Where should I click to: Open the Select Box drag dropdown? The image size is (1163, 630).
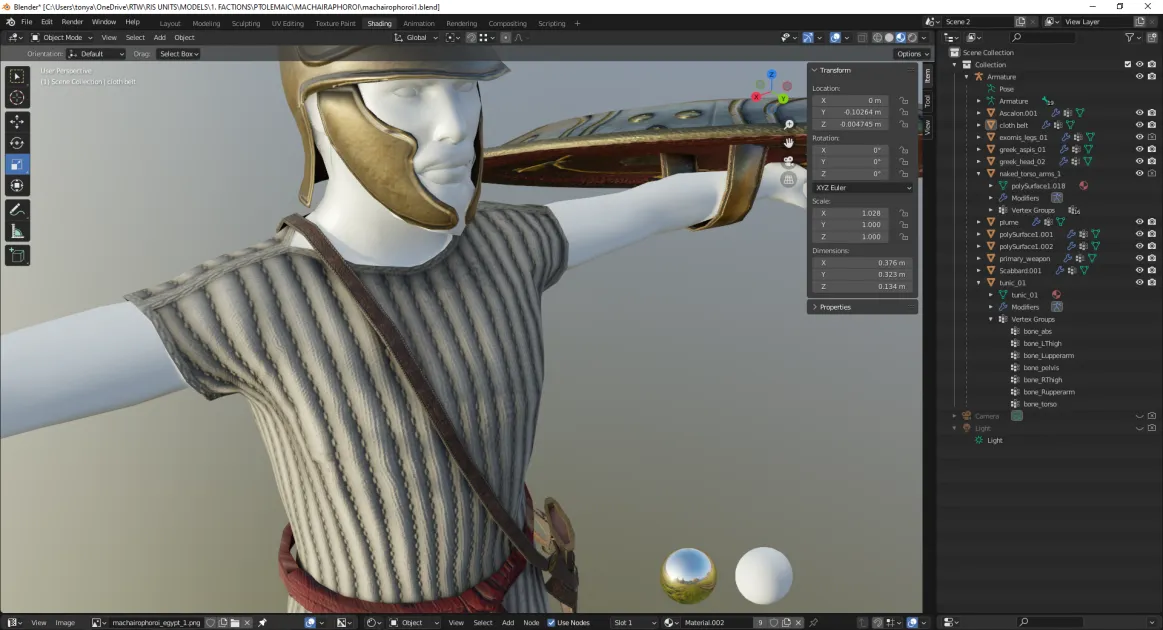coord(179,53)
